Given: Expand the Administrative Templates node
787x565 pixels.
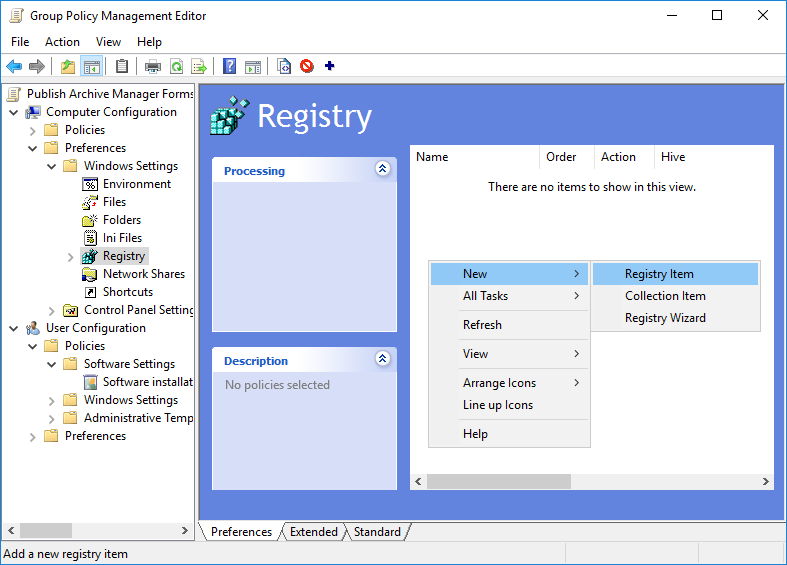Looking at the screenshot, I should 52,419.
